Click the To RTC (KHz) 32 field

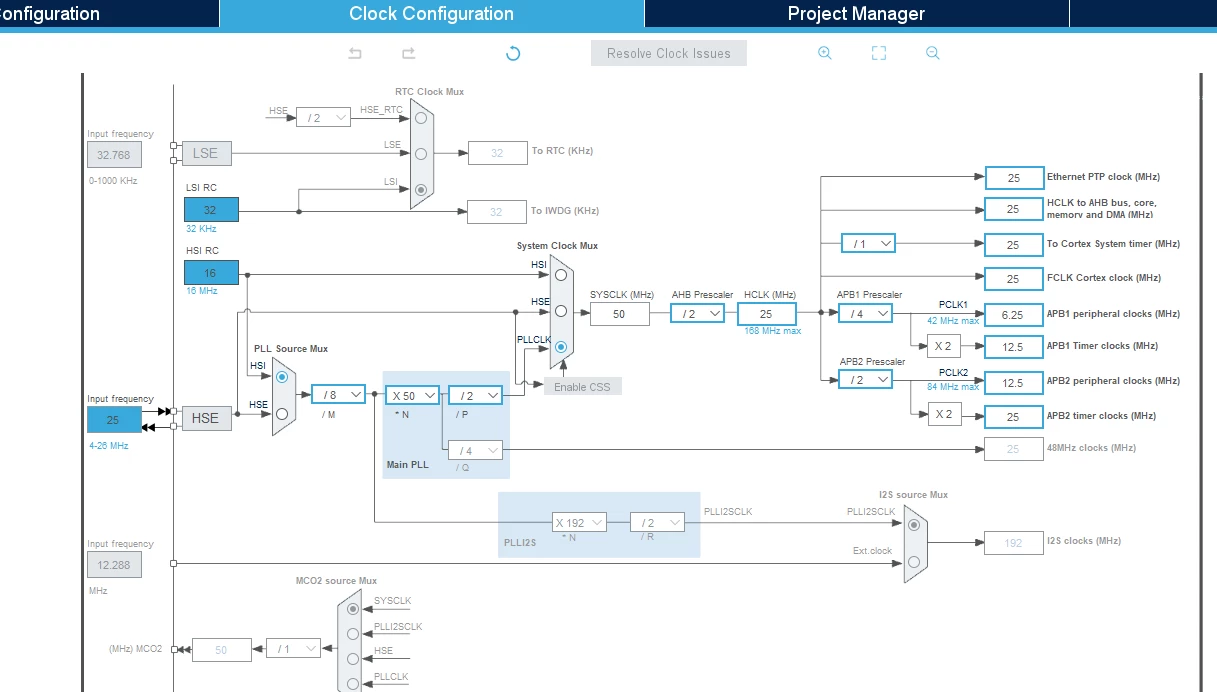click(x=497, y=153)
